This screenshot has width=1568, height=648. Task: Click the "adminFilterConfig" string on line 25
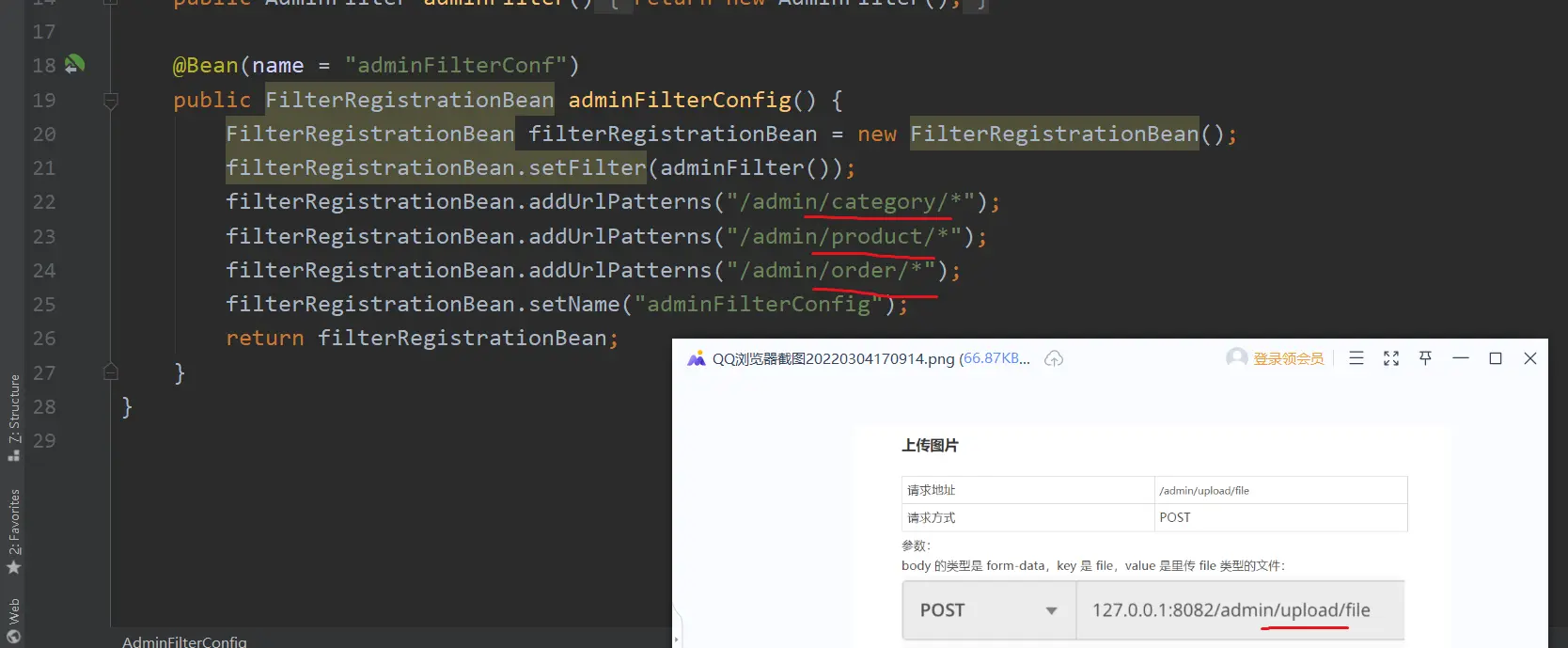[759, 304]
